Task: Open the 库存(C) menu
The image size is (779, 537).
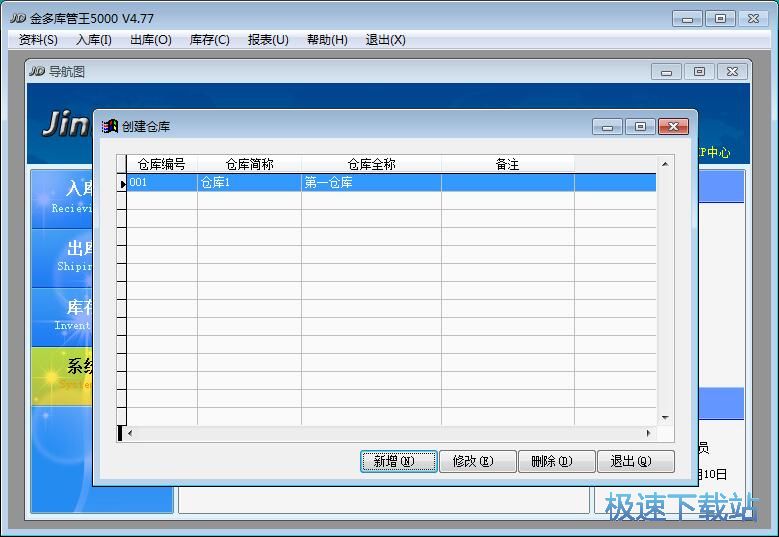Action: 210,40
